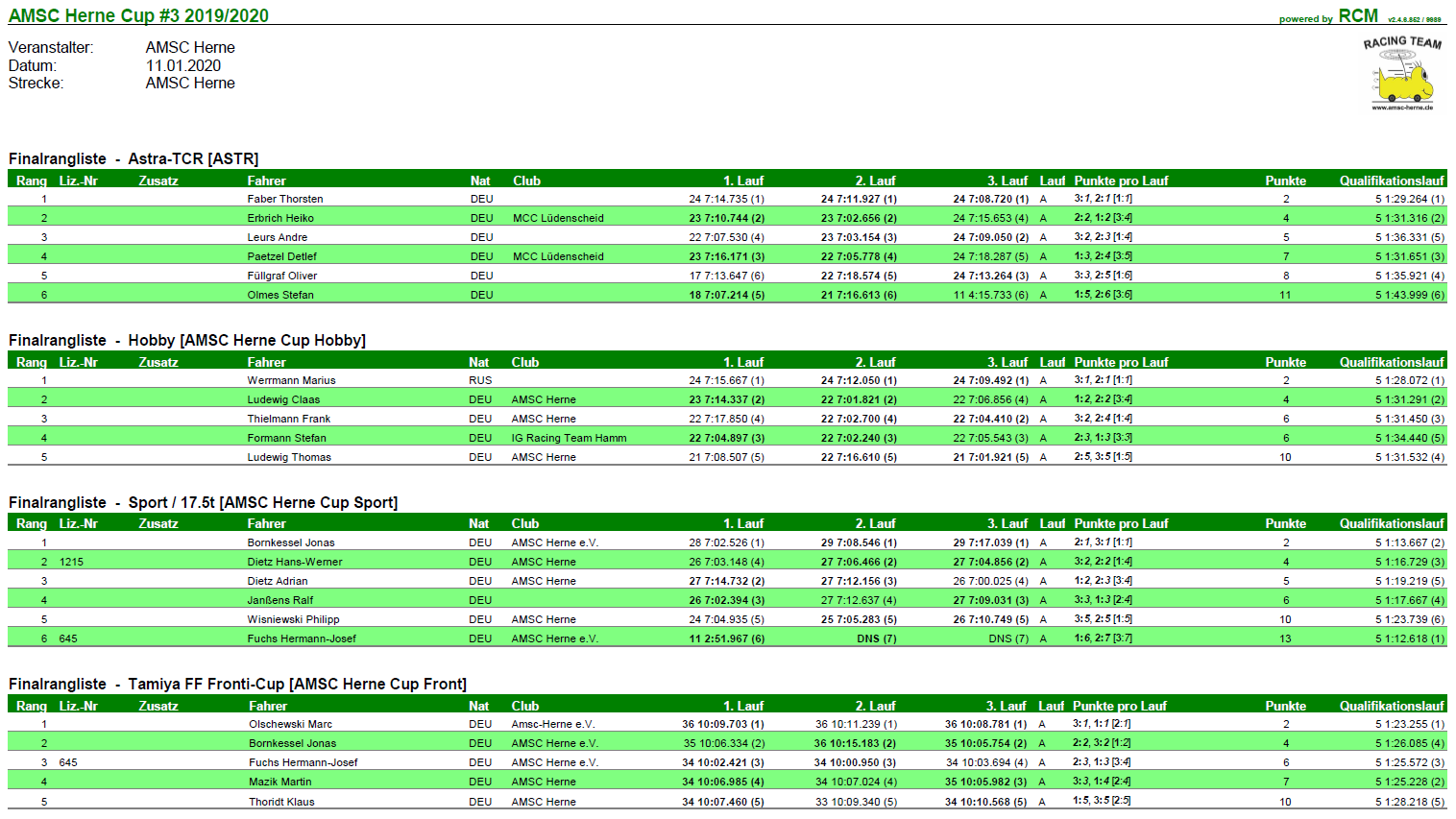Click the www.amsc-herne.de link under the logo

tap(1402, 108)
